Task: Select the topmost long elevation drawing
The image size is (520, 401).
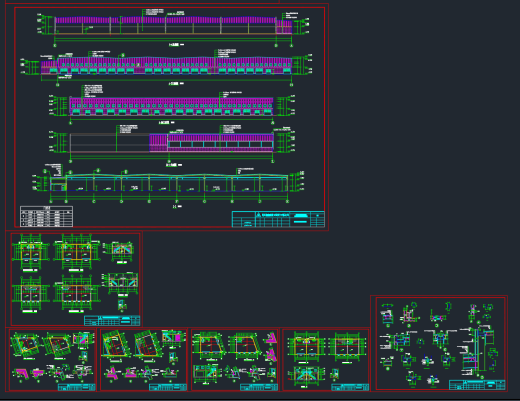Action: (x=173, y=26)
